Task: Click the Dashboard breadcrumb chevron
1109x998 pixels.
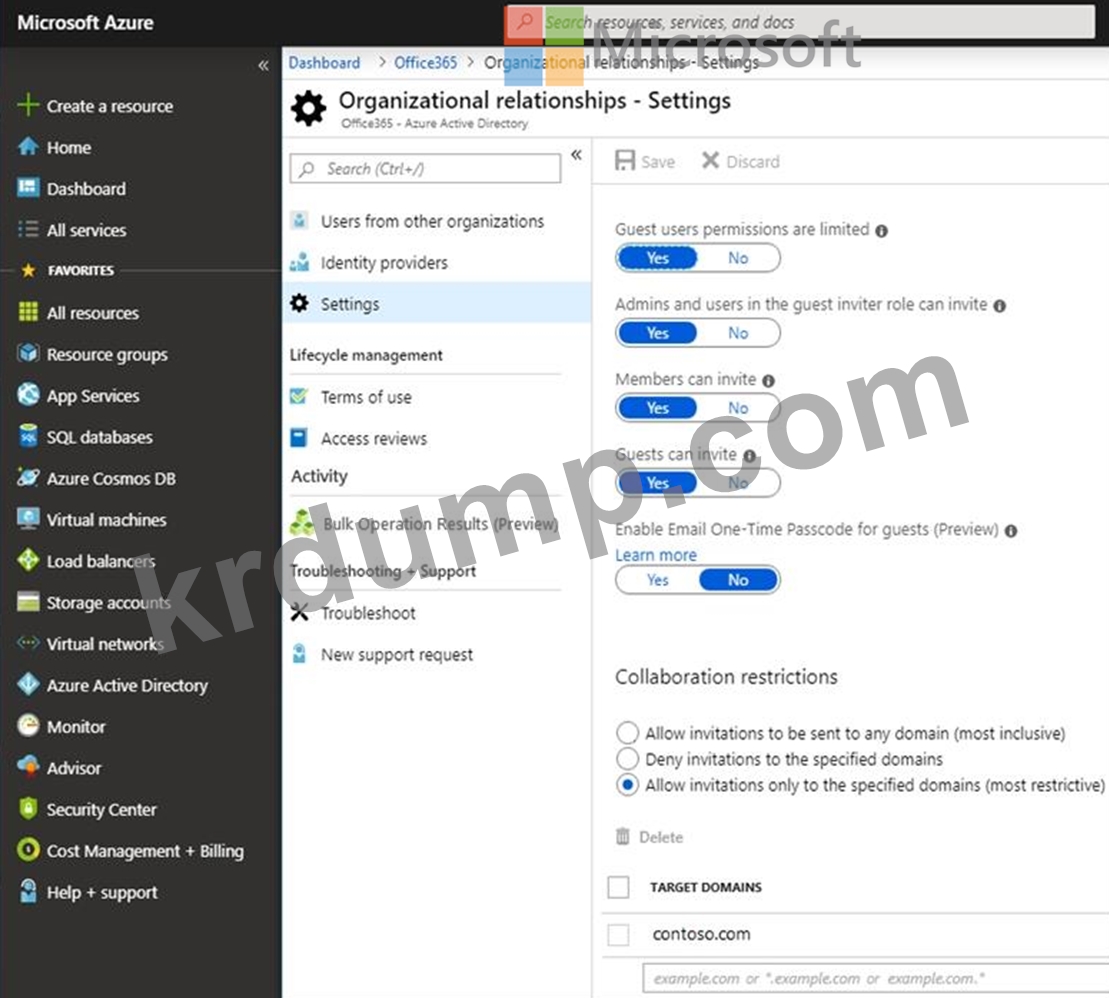Action: 381,63
